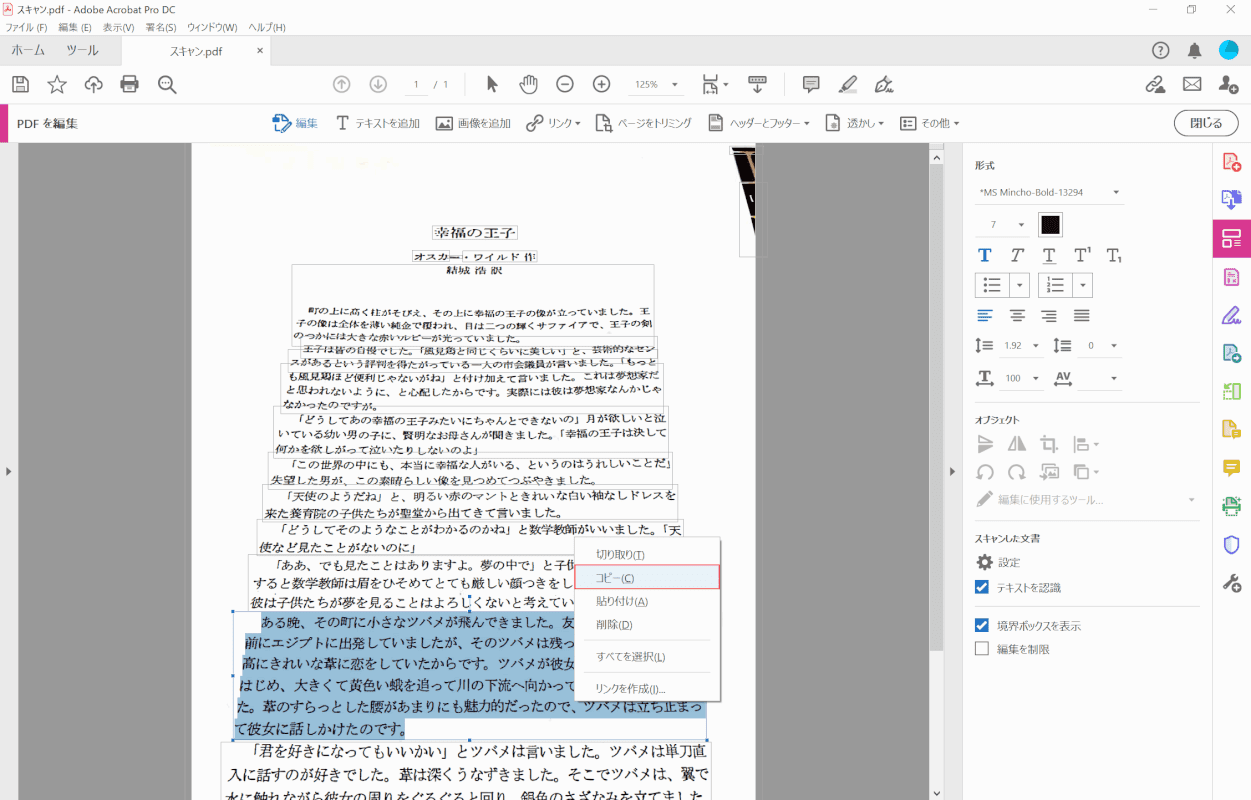Open the numbered list dropdown arrow
This screenshot has width=1251, height=800.
(1084, 285)
